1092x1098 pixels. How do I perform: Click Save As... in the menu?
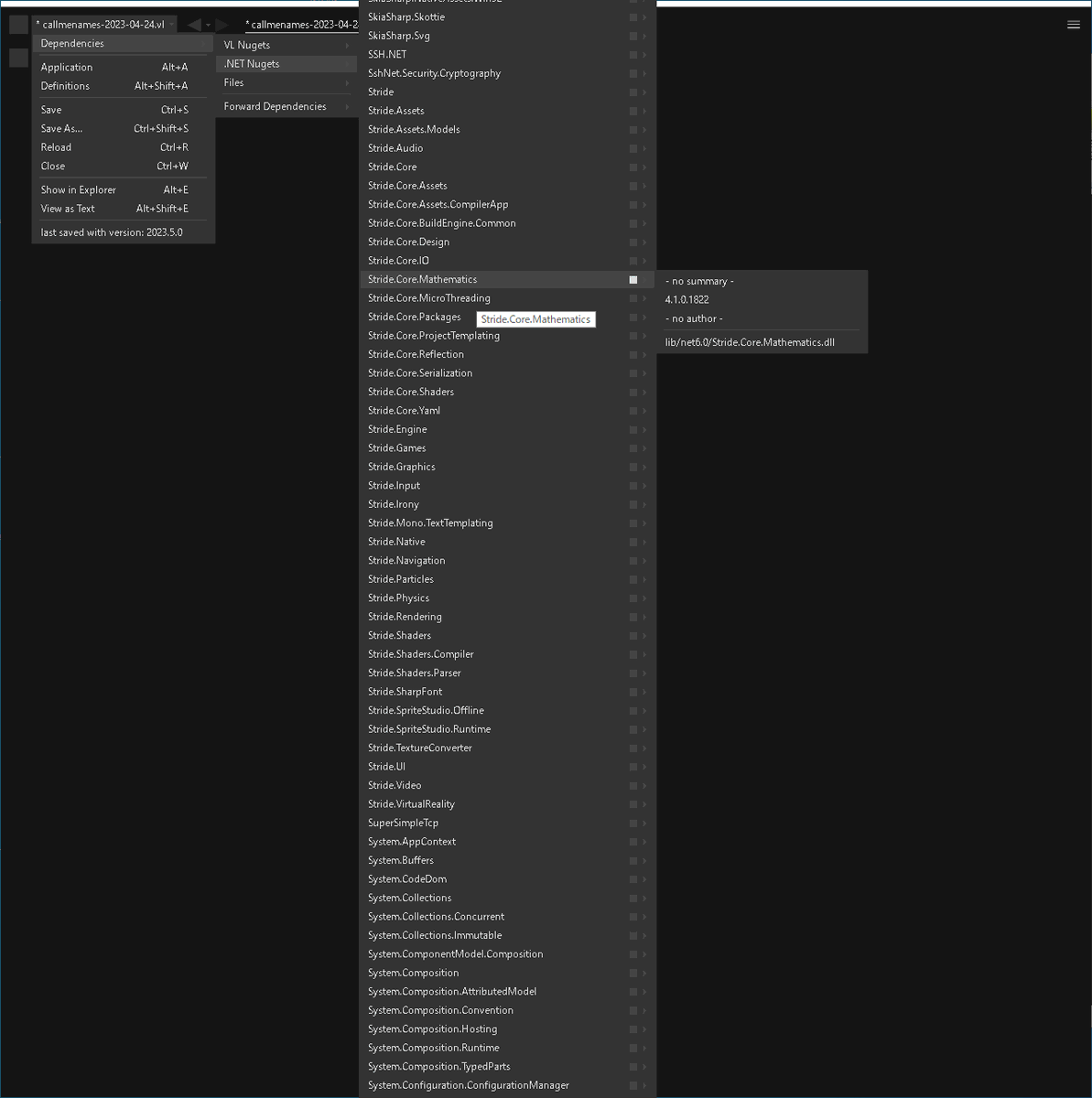point(124,128)
